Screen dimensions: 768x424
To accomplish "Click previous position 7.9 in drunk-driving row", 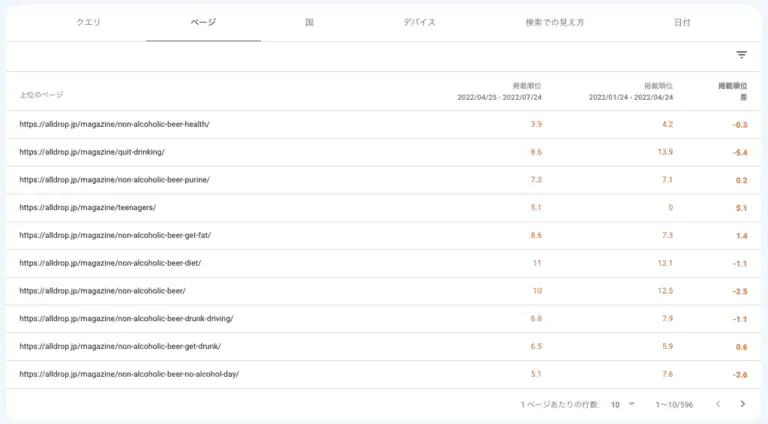I will (x=668, y=319).
